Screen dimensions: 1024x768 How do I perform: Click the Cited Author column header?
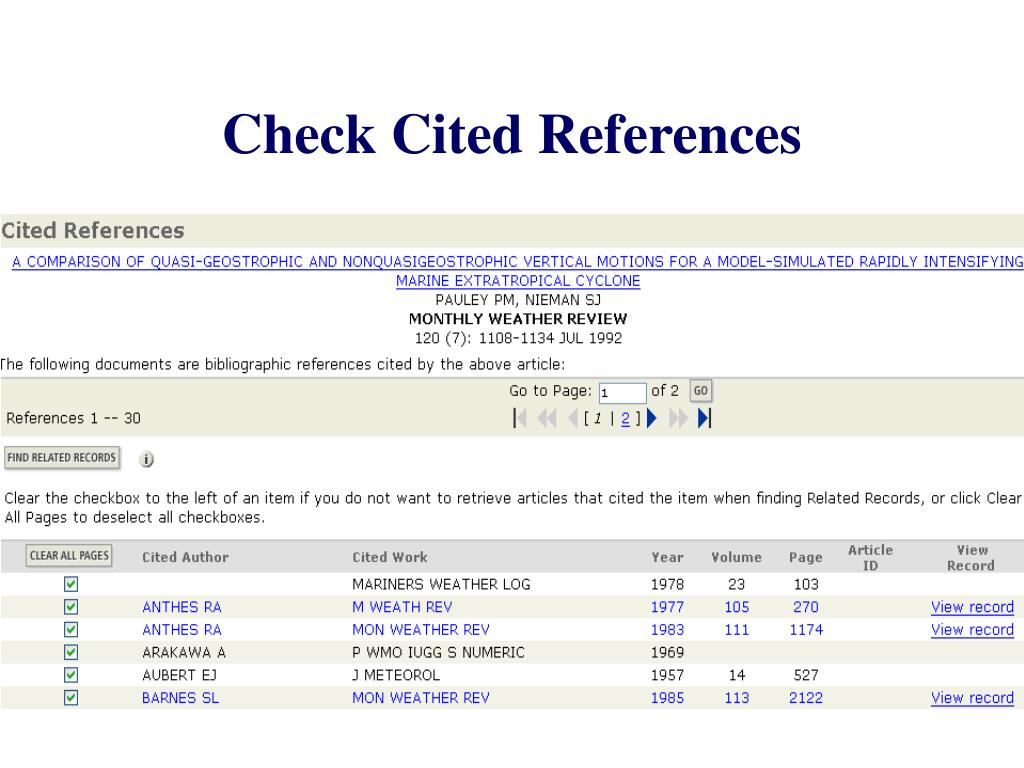[185, 557]
